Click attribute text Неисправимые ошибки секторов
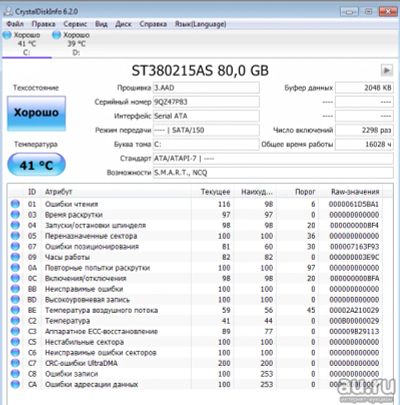The width and height of the screenshot is (400, 405). click(x=100, y=353)
